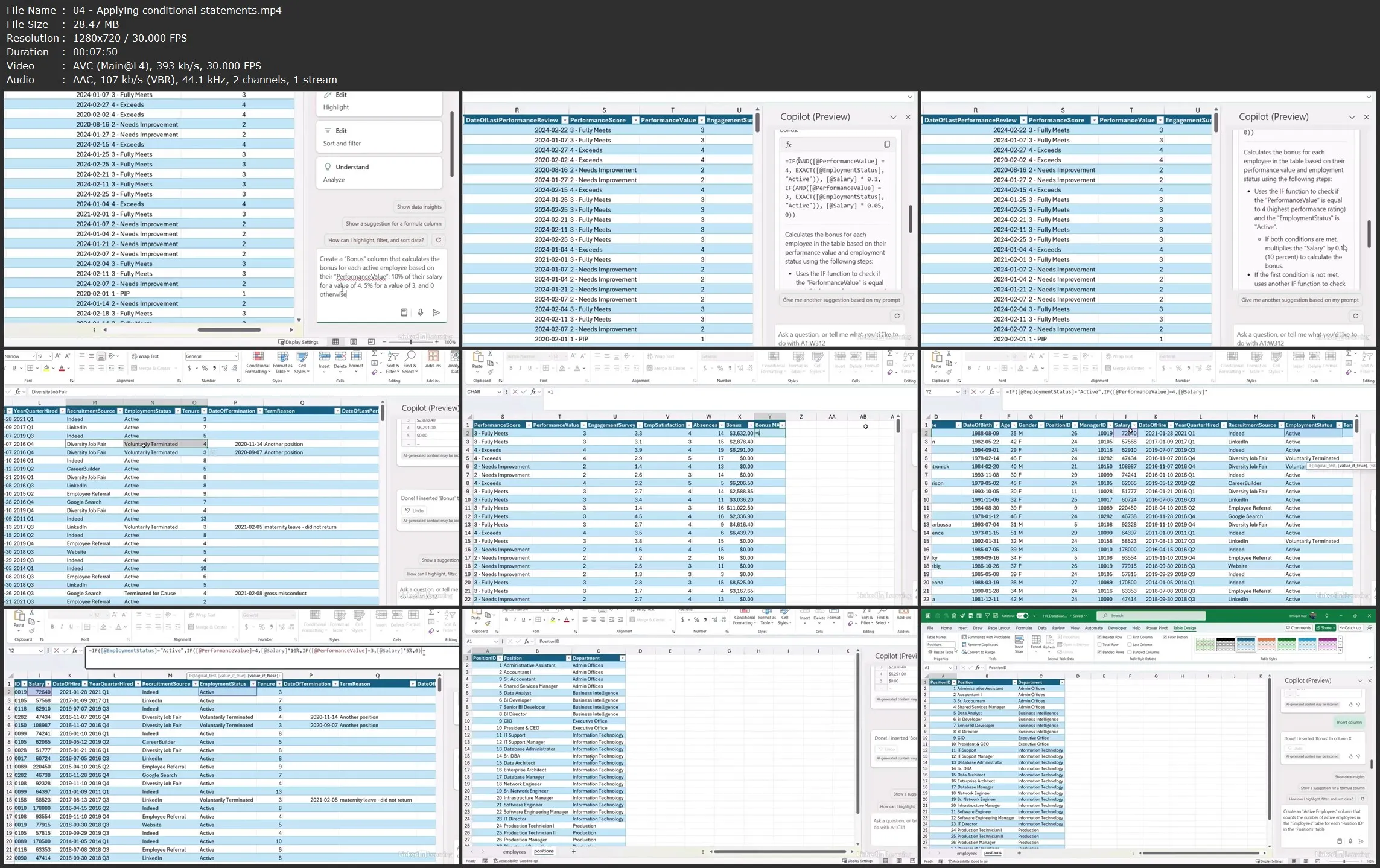The height and width of the screenshot is (868, 1380).
Task: Click the Comments button
Action: tap(1299, 628)
